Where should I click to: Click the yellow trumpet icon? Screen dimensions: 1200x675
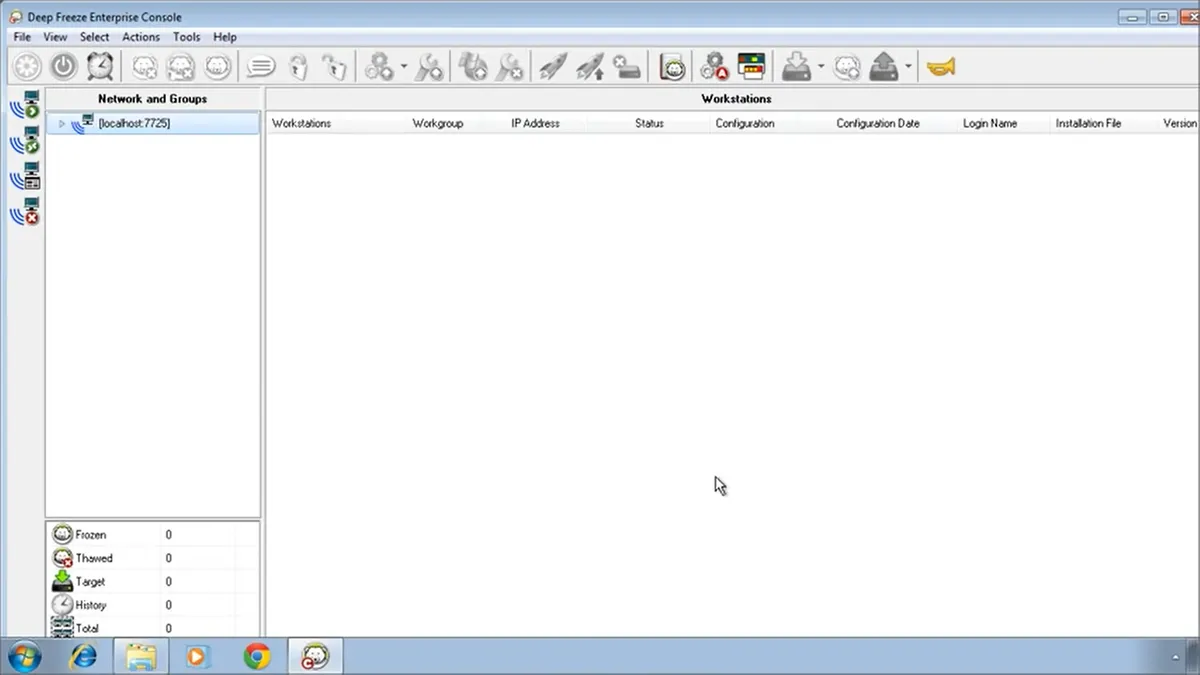click(x=940, y=67)
